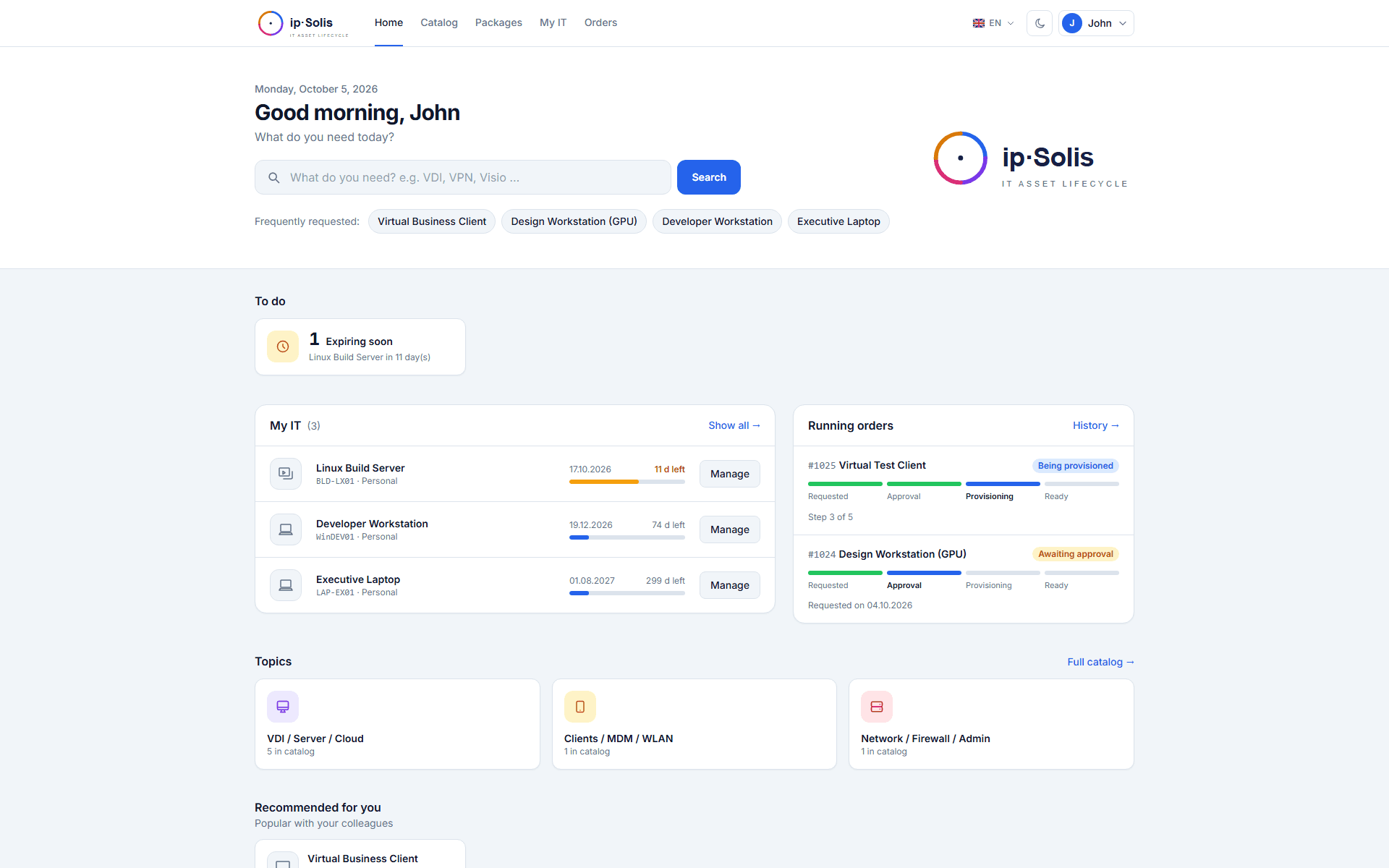Click the 'Awaiting approval' status badge

coord(1075,554)
